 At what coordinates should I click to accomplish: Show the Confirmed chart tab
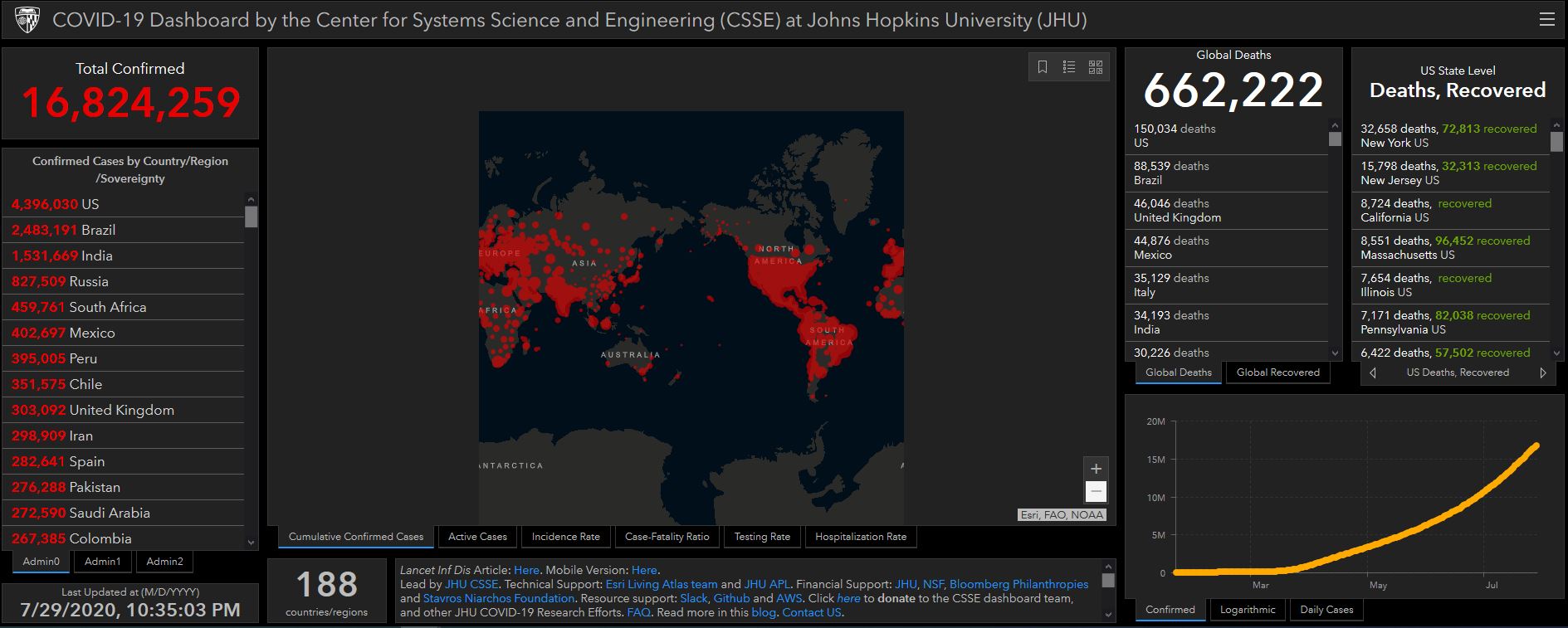point(1170,610)
